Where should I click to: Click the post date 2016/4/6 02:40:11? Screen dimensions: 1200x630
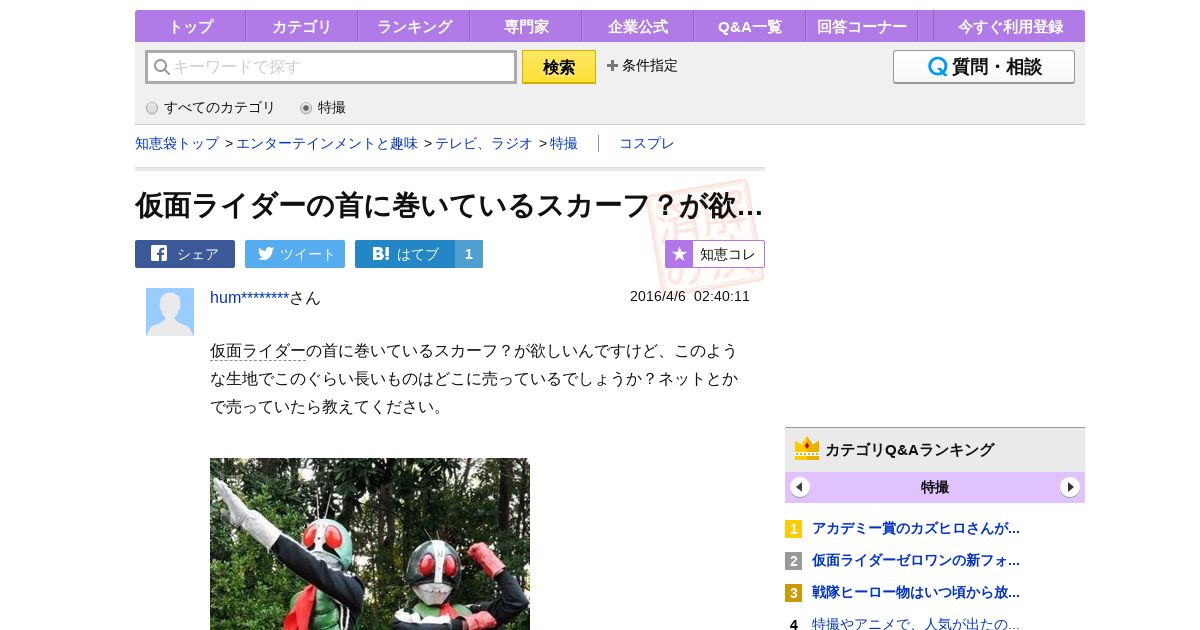click(x=690, y=296)
